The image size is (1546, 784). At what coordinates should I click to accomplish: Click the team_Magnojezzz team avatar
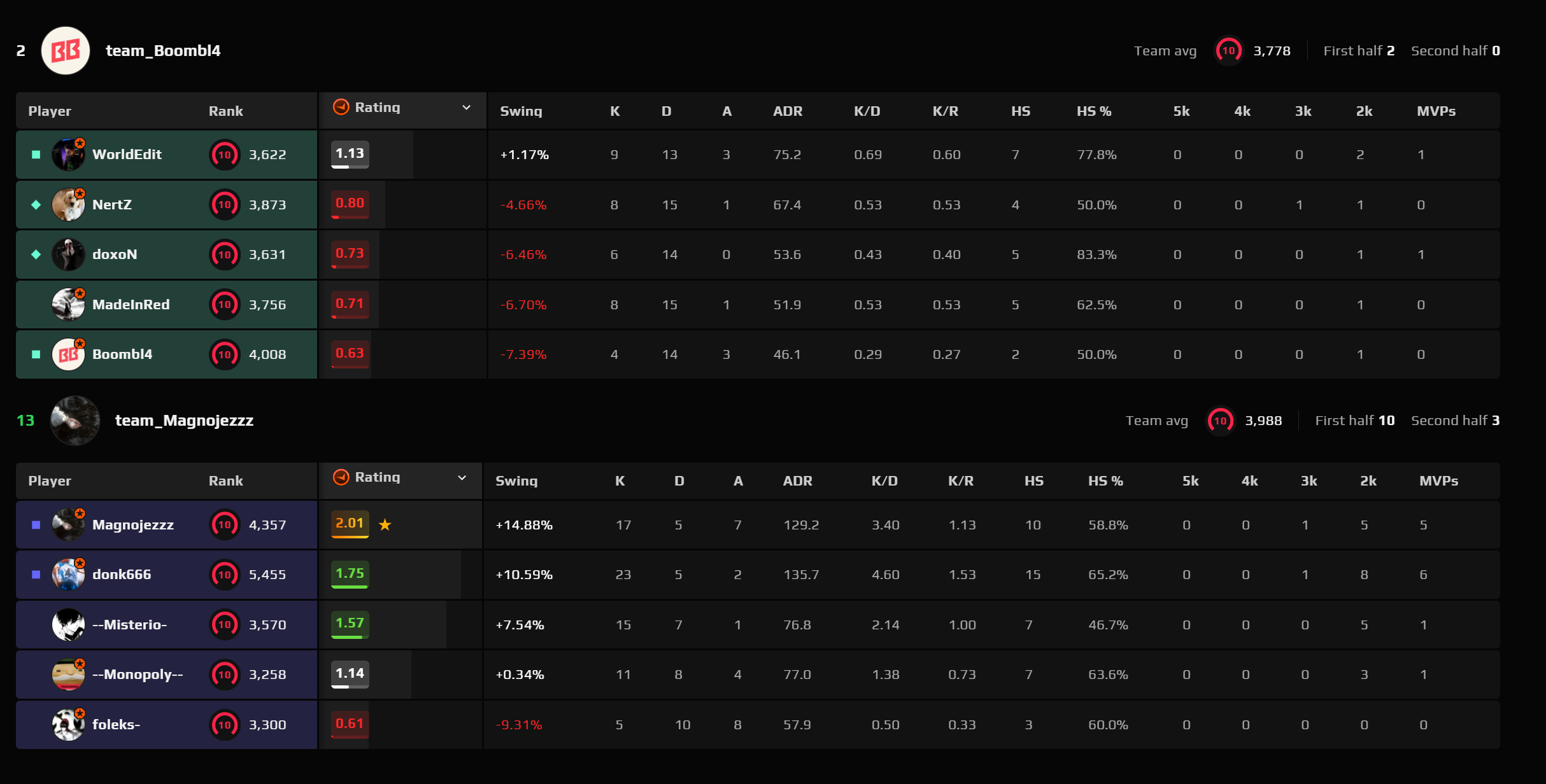click(x=75, y=421)
